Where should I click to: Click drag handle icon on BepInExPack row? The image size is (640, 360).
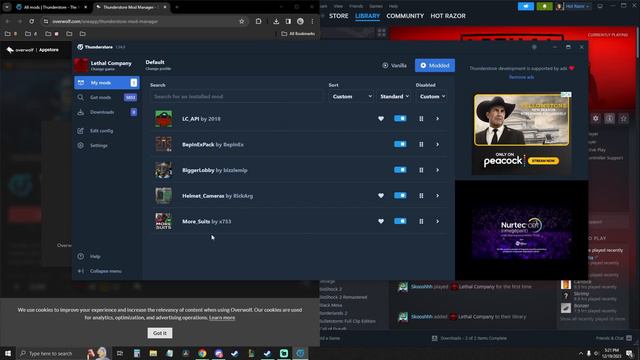421,144
